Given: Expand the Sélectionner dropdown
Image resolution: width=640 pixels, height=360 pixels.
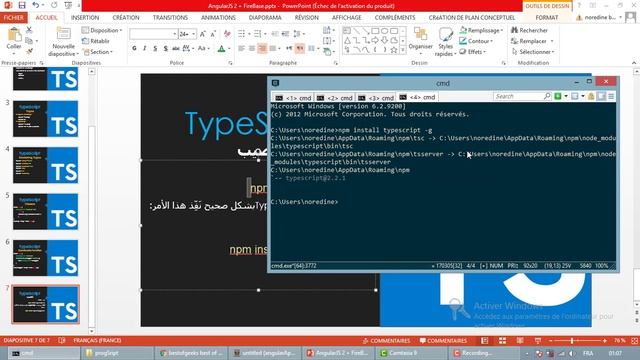Looking at the screenshot, I should [x=533, y=52].
